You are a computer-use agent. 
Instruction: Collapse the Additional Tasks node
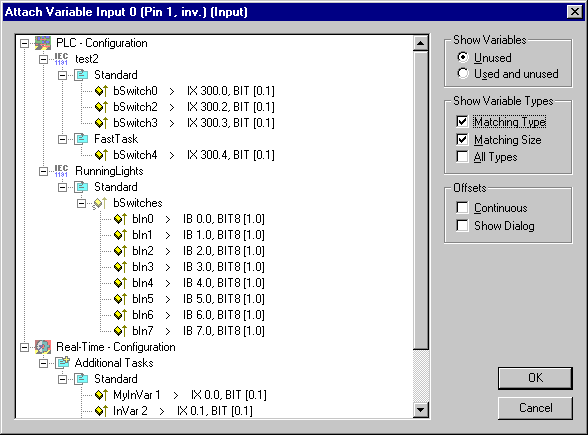click(44, 363)
